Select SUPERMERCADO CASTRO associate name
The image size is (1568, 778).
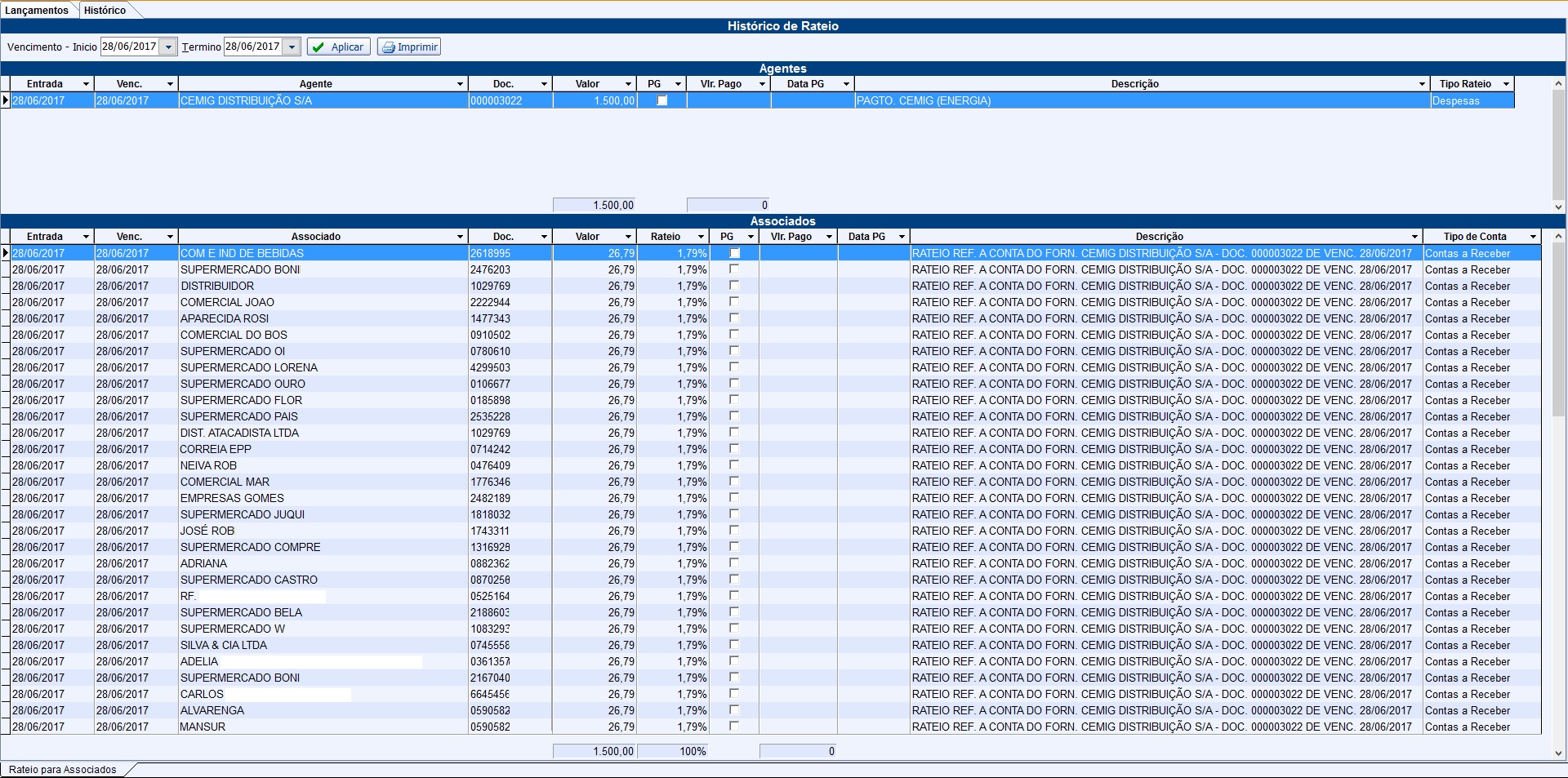(x=249, y=580)
